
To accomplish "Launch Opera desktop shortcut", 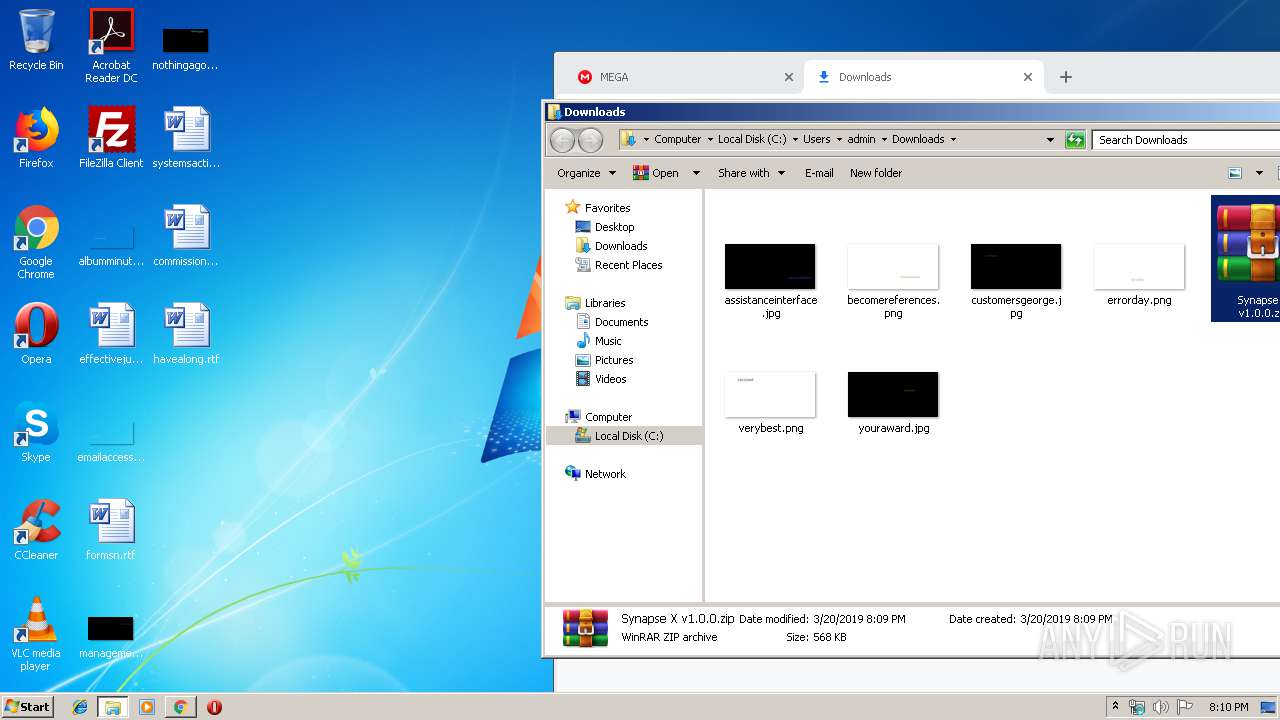I will point(36,334).
